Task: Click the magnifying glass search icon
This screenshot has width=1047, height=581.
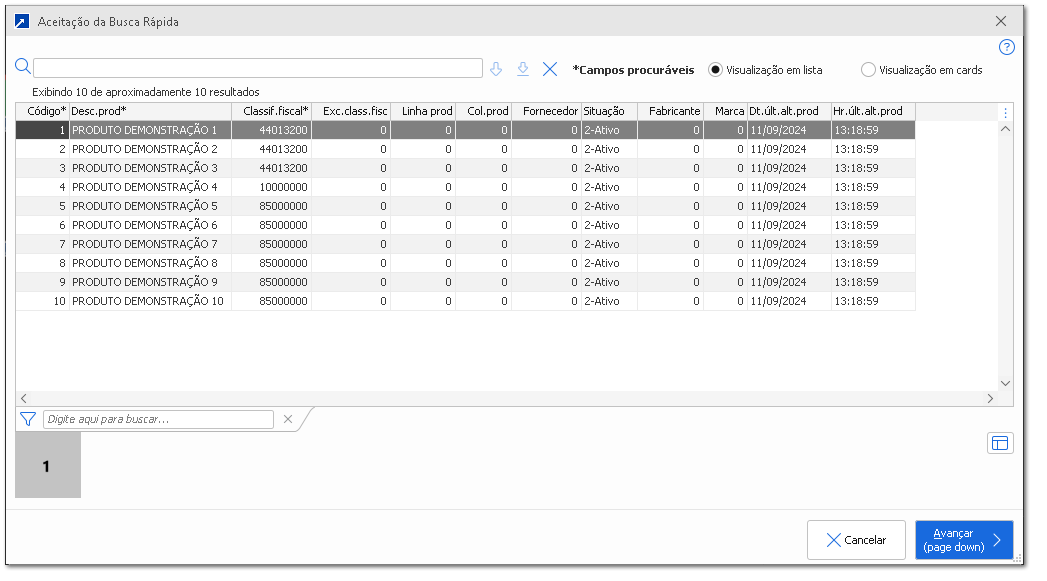Action: [23, 66]
